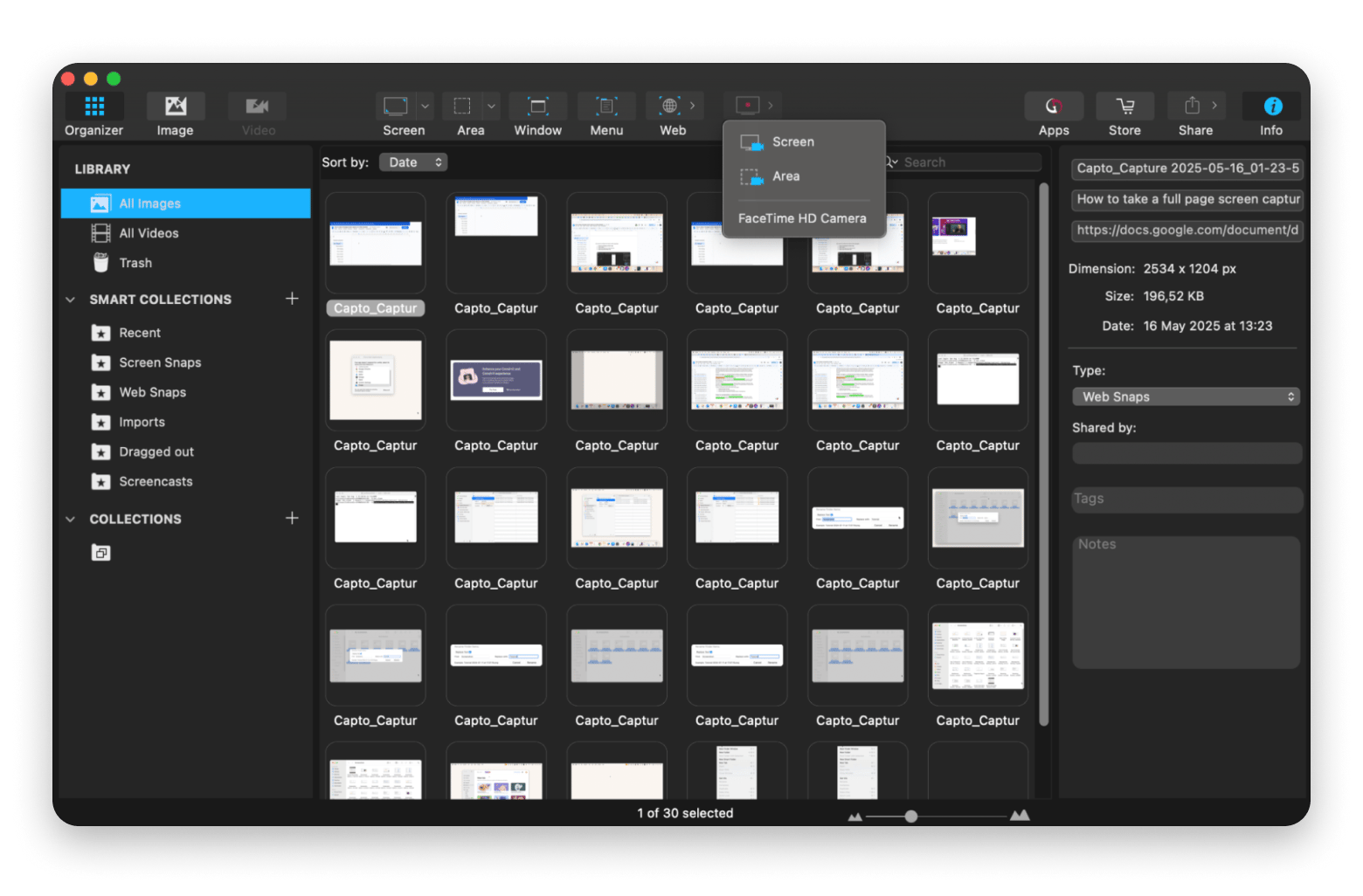Open the Store cart icon
Screen dimensions: 1363x896
point(1124,107)
